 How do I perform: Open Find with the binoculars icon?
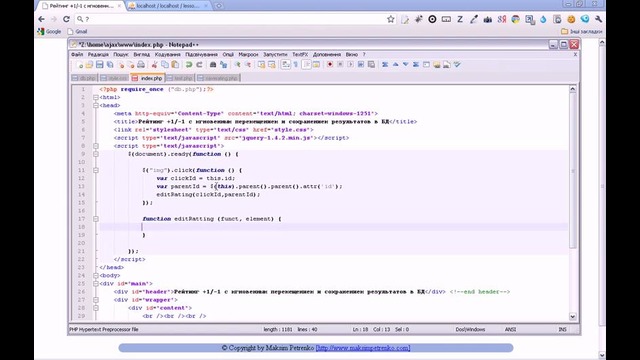[x=213, y=65]
